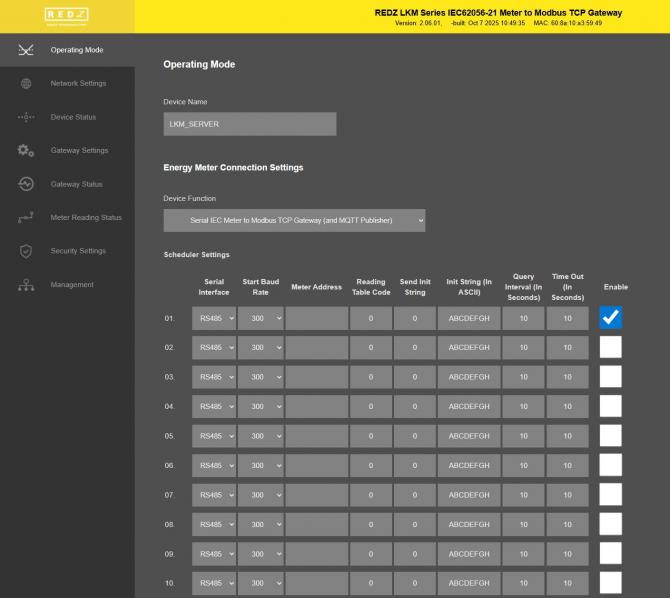
Task: Click the Device Name input field
Action: 250,124
